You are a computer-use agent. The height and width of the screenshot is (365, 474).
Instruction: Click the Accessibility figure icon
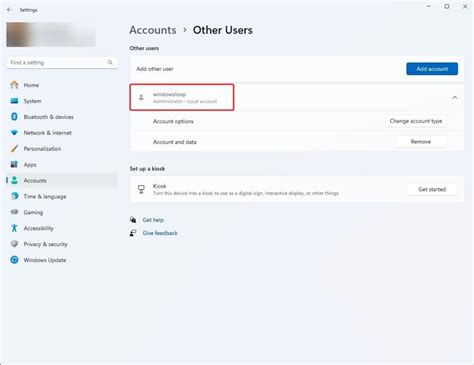14,228
